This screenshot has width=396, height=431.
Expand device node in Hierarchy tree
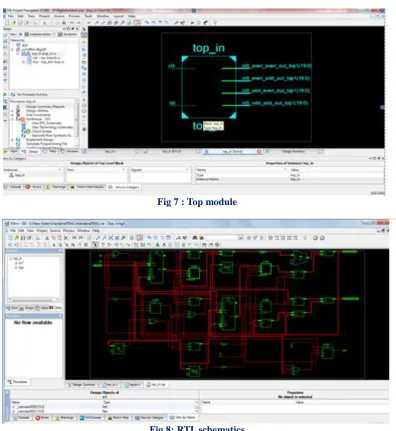click(x=13, y=49)
